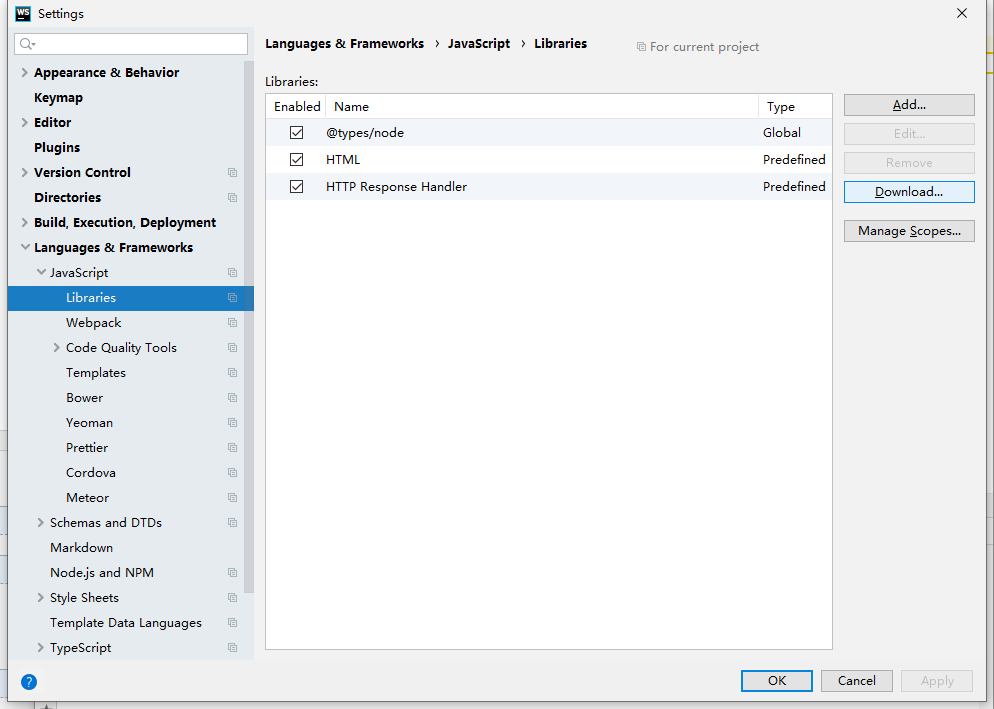This screenshot has height=709, width=994.
Task: Click the project-scope icon beside Node.js and NPM
Action: point(233,573)
